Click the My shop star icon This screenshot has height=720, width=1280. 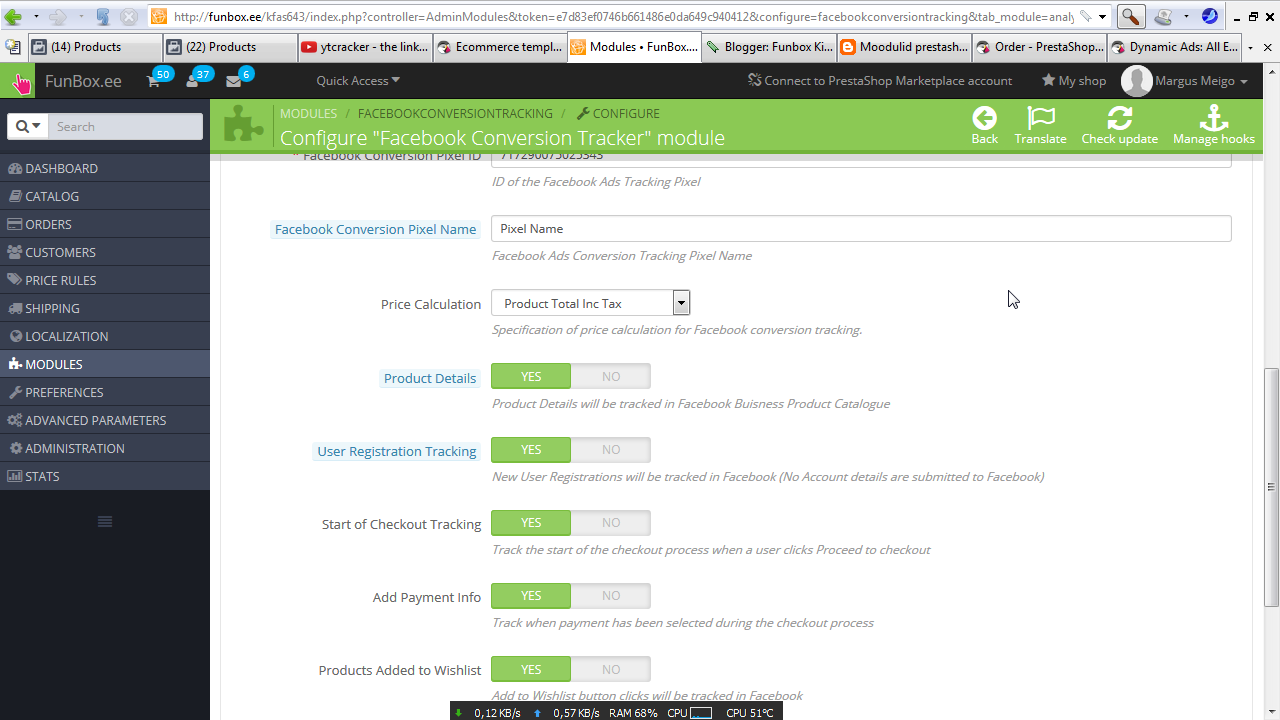[x=1048, y=80]
